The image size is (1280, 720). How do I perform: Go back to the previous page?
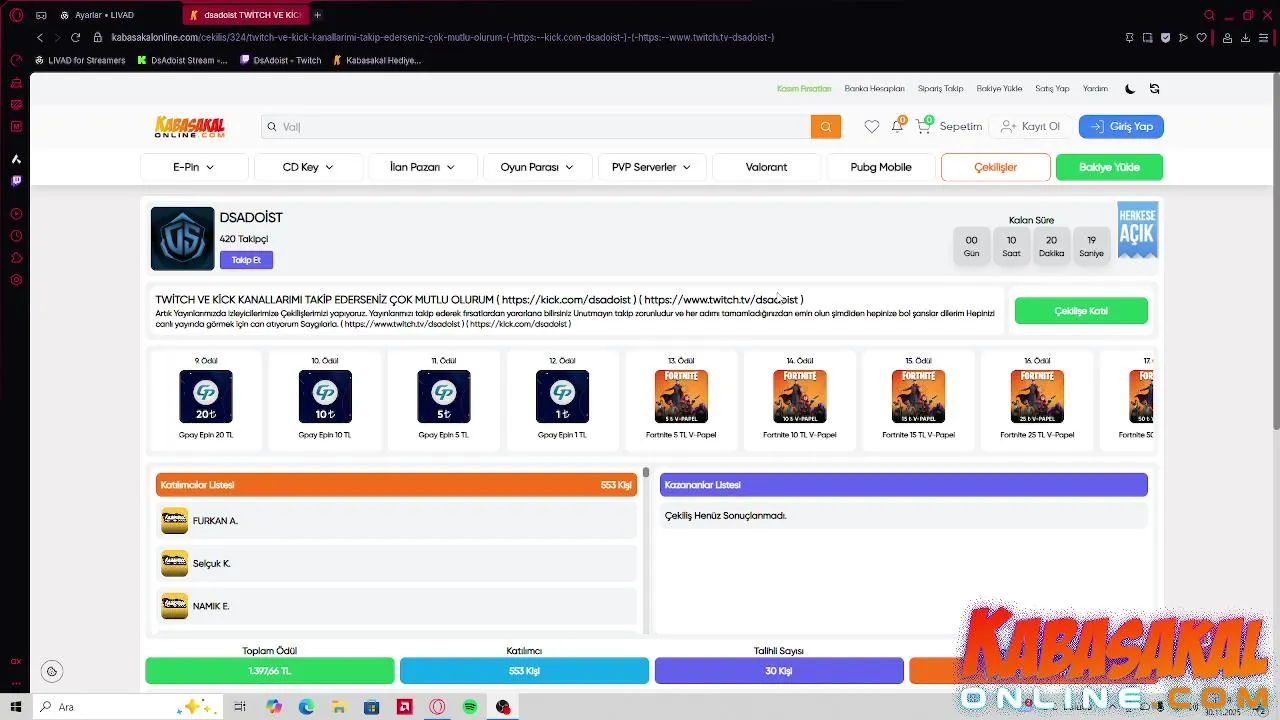point(40,37)
